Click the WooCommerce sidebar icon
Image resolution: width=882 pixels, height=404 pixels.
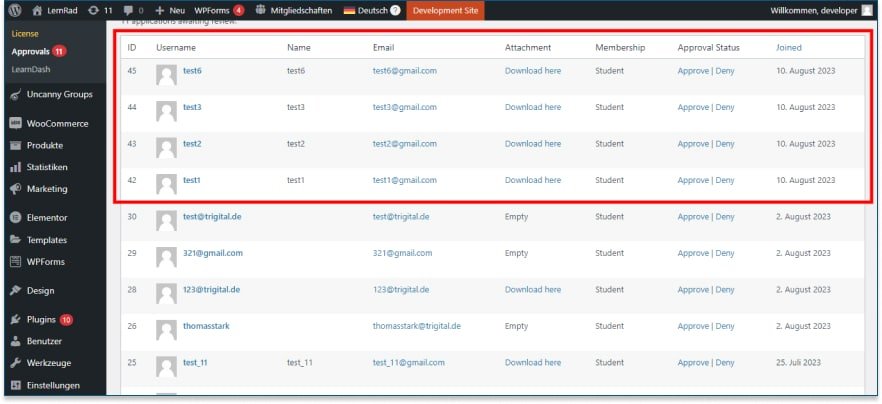[16, 124]
